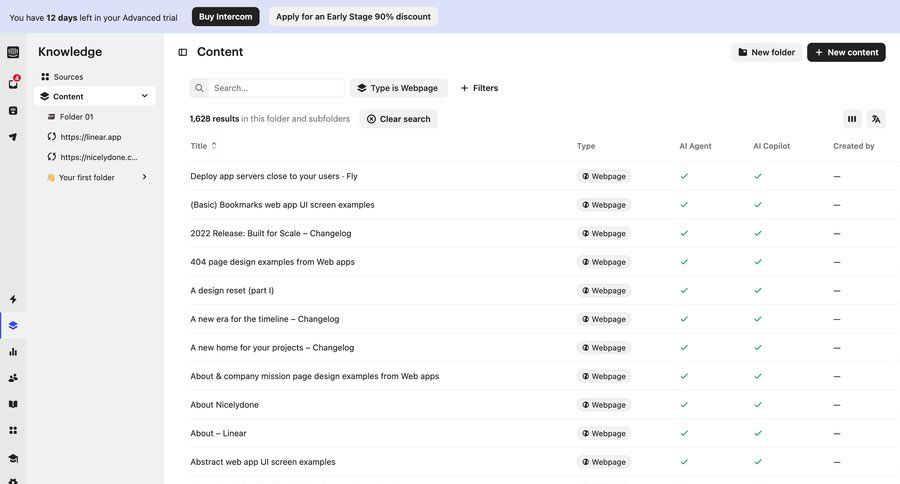This screenshot has height=484, width=900.
Task: Open Help Center book icon
Action: (13, 404)
